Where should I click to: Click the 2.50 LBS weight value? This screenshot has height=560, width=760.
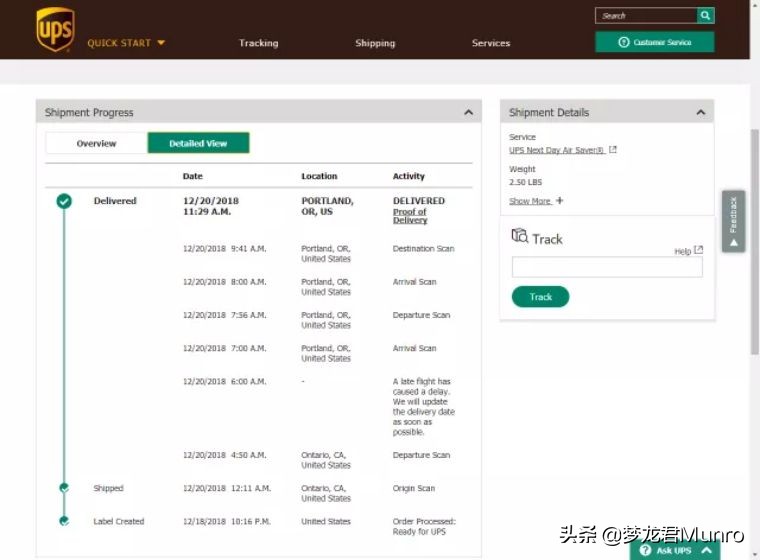point(525,182)
